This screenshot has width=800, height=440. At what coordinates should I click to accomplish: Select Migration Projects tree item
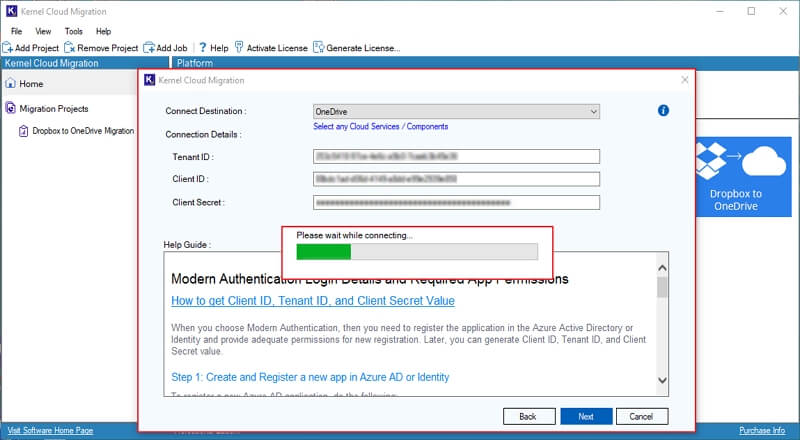[54, 109]
